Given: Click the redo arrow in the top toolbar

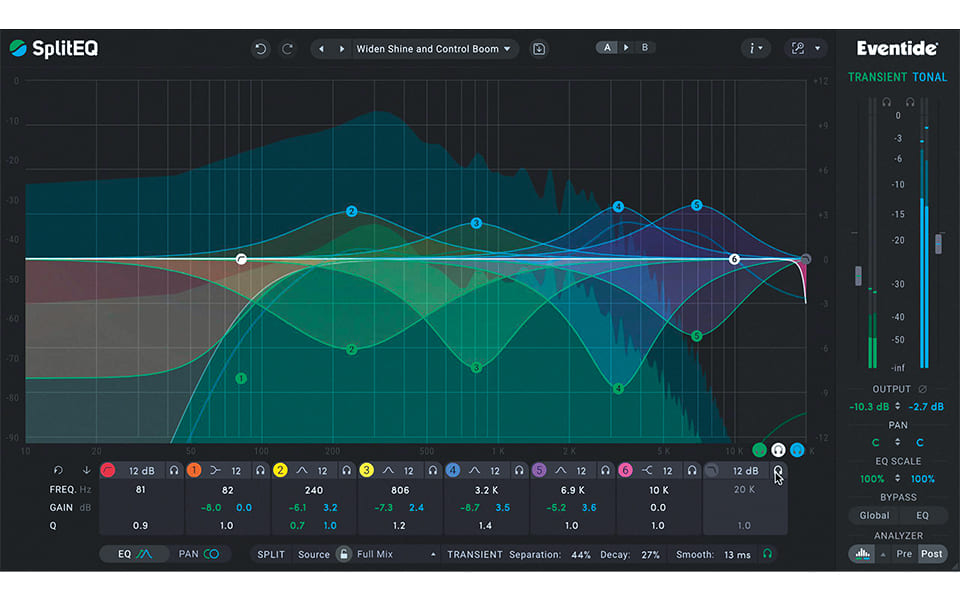Looking at the screenshot, I should pyautogui.click(x=287, y=48).
